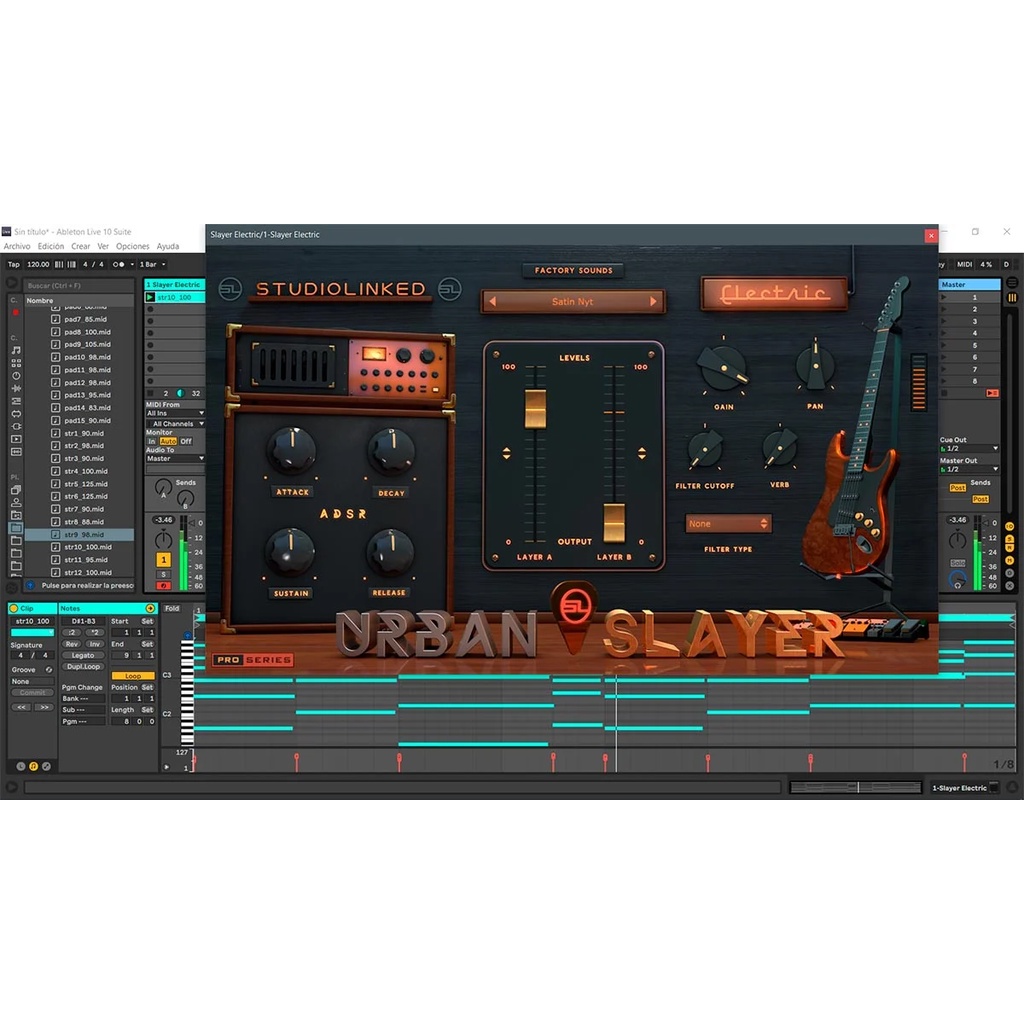The image size is (1024, 1024).
Task: Click the Factory Sounds button
Action: pyautogui.click(x=573, y=270)
